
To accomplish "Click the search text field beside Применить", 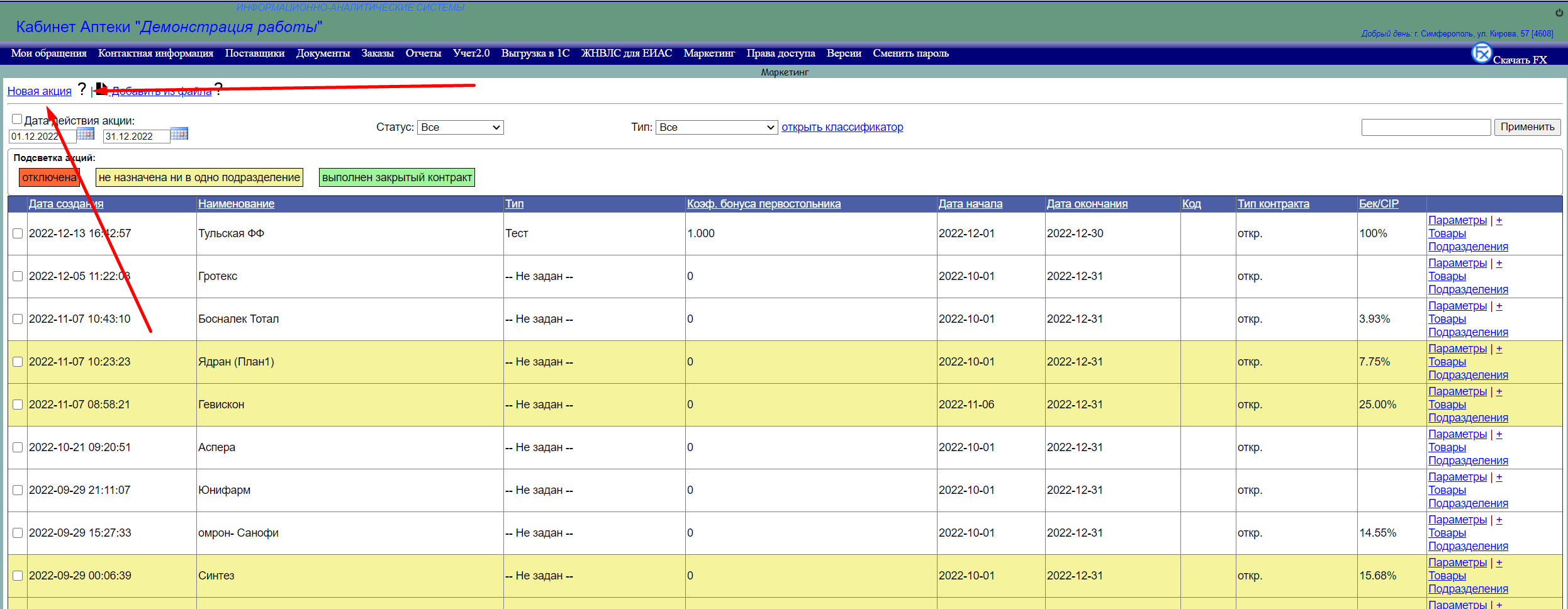I will (x=1425, y=127).
